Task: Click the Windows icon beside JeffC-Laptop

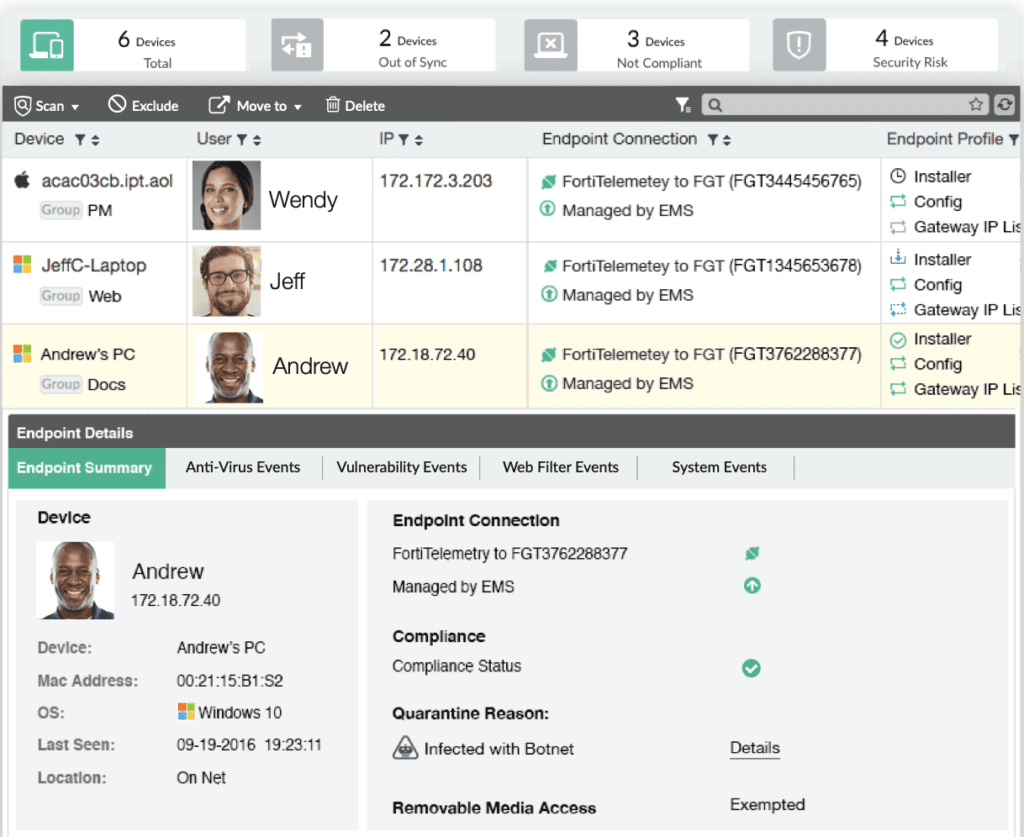Action: pyautogui.click(x=22, y=264)
